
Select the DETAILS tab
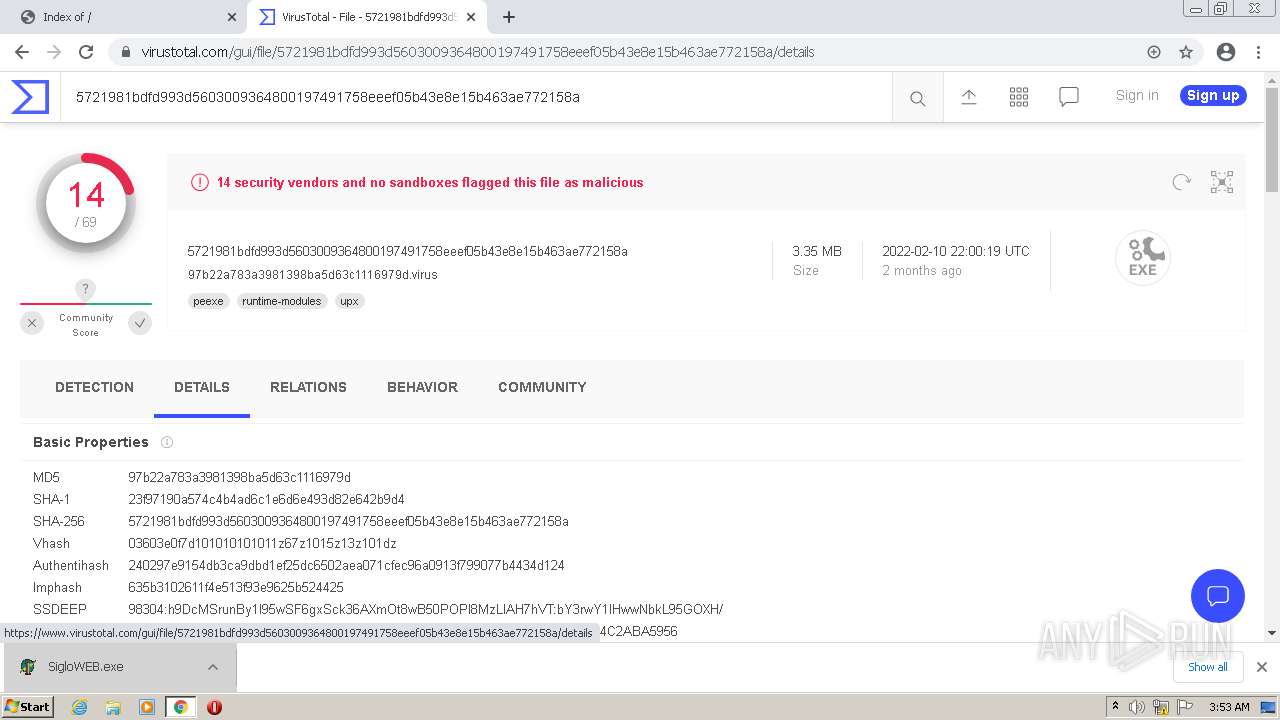click(202, 387)
